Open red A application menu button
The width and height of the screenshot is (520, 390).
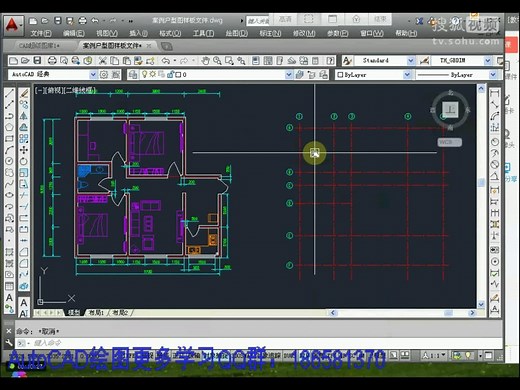pyautogui.click(x=13, y=25)
